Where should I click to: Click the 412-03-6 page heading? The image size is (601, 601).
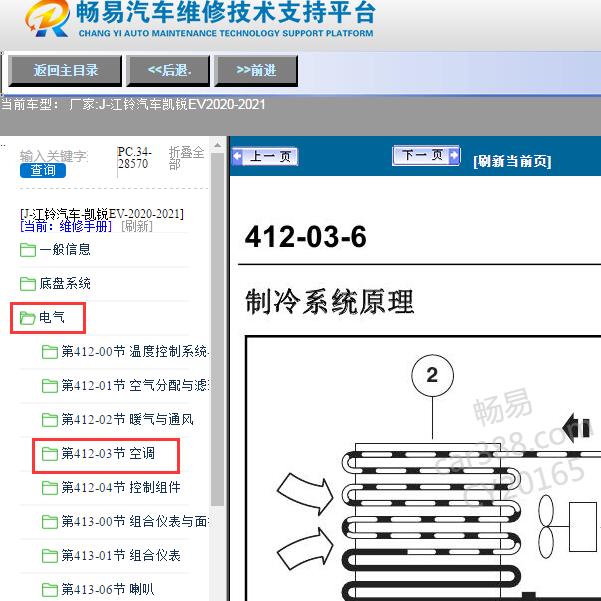pyautogui.click(x=305, y=236)
